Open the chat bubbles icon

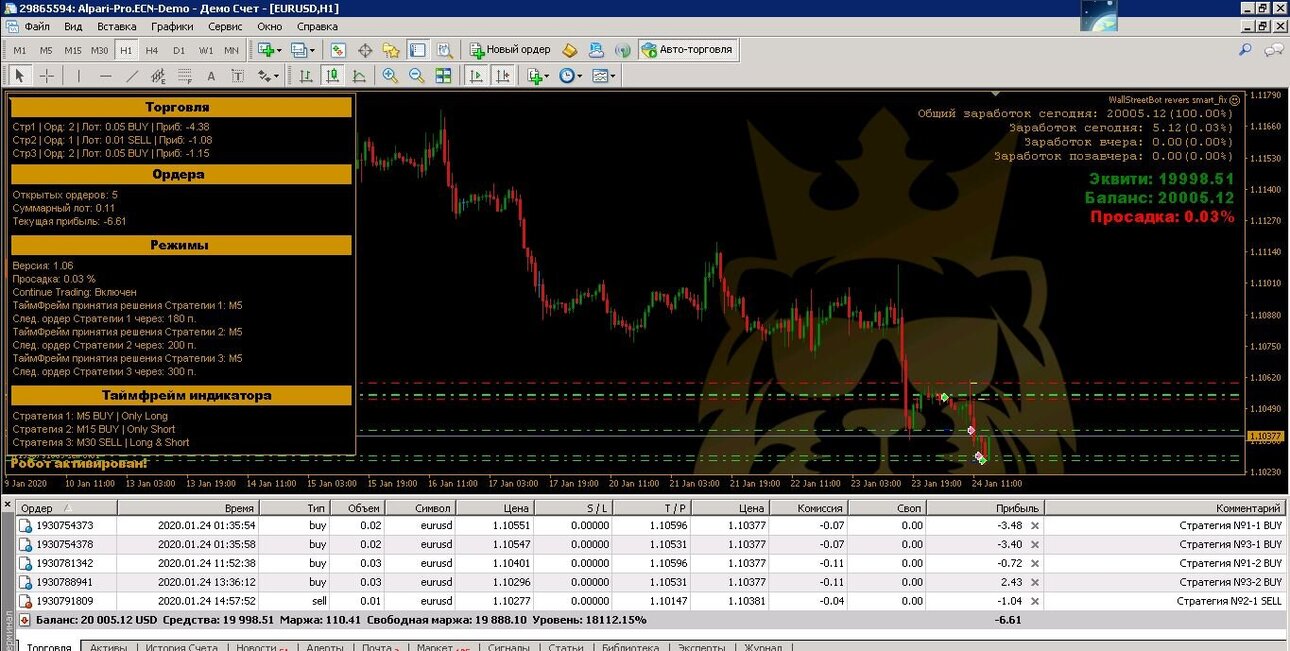tap(1273, 49)
